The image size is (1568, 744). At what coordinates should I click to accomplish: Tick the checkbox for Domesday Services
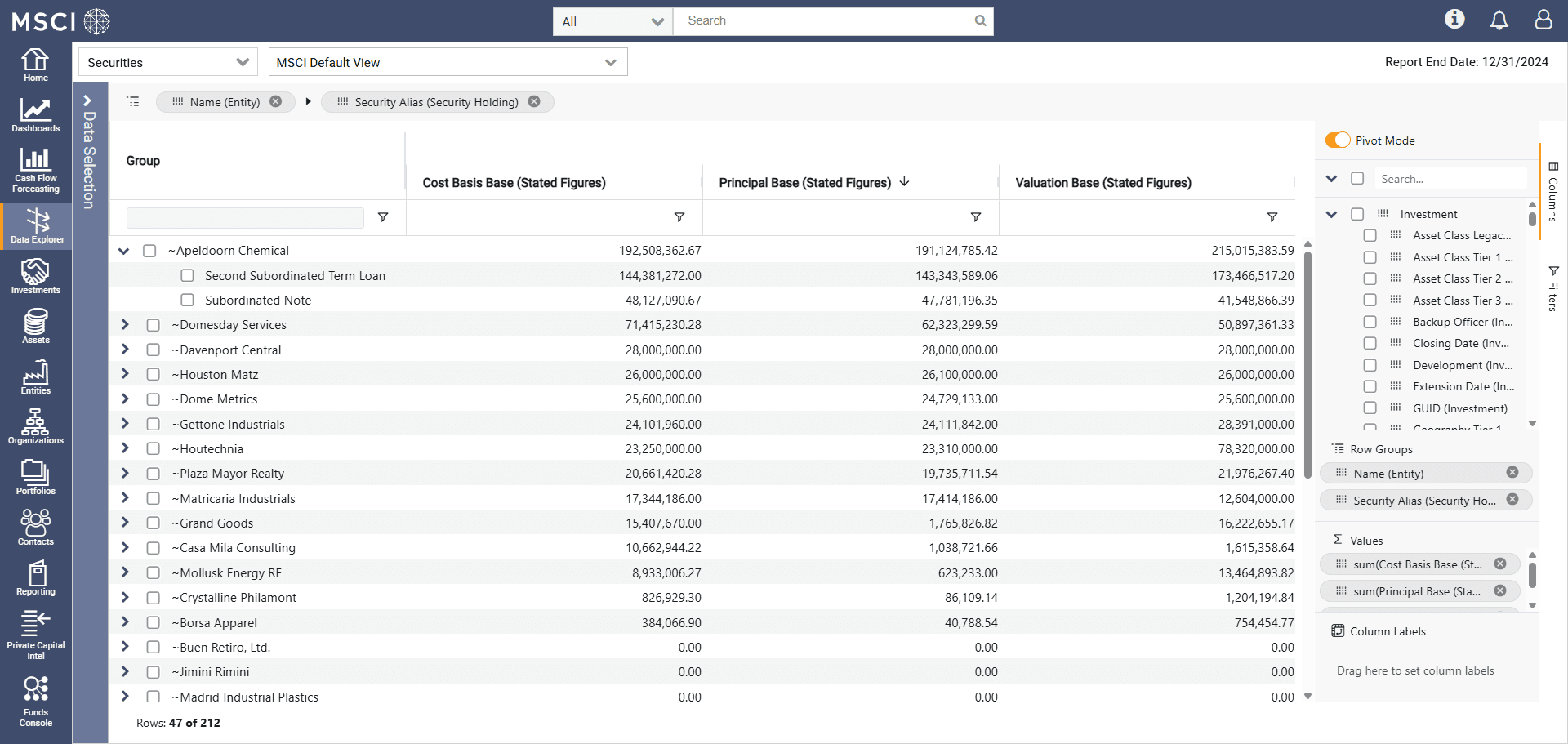coord(153,325)
